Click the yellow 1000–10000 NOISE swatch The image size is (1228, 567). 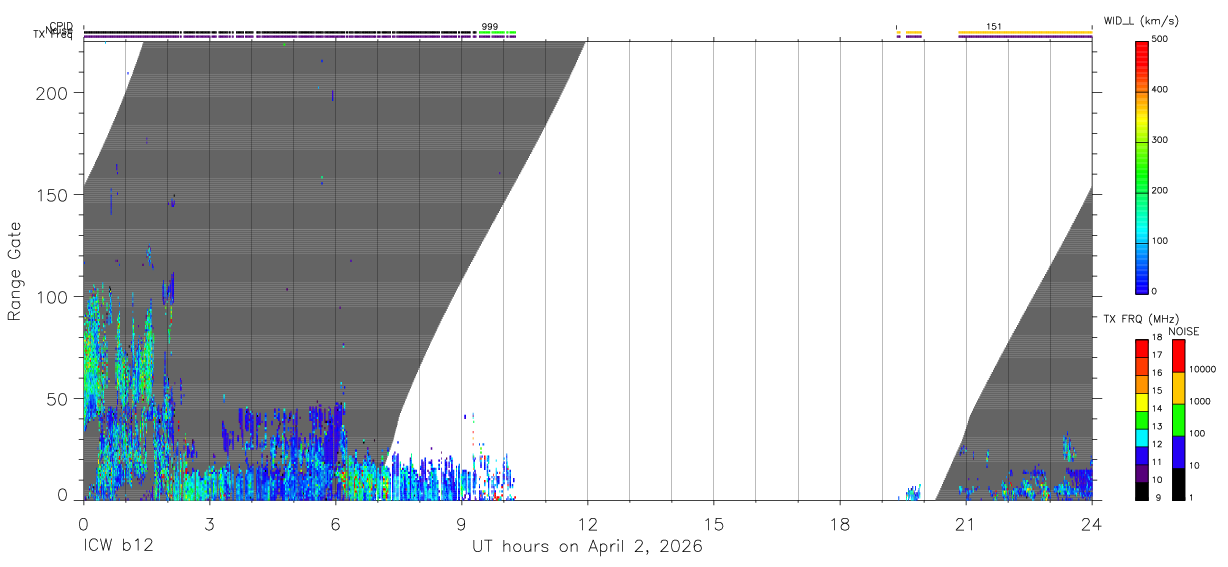tap(1178, 388)
